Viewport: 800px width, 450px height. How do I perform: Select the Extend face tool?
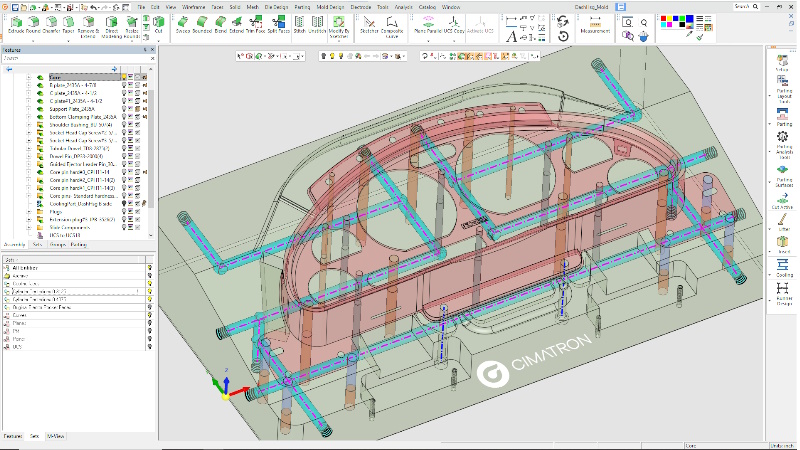coord(236,24)
